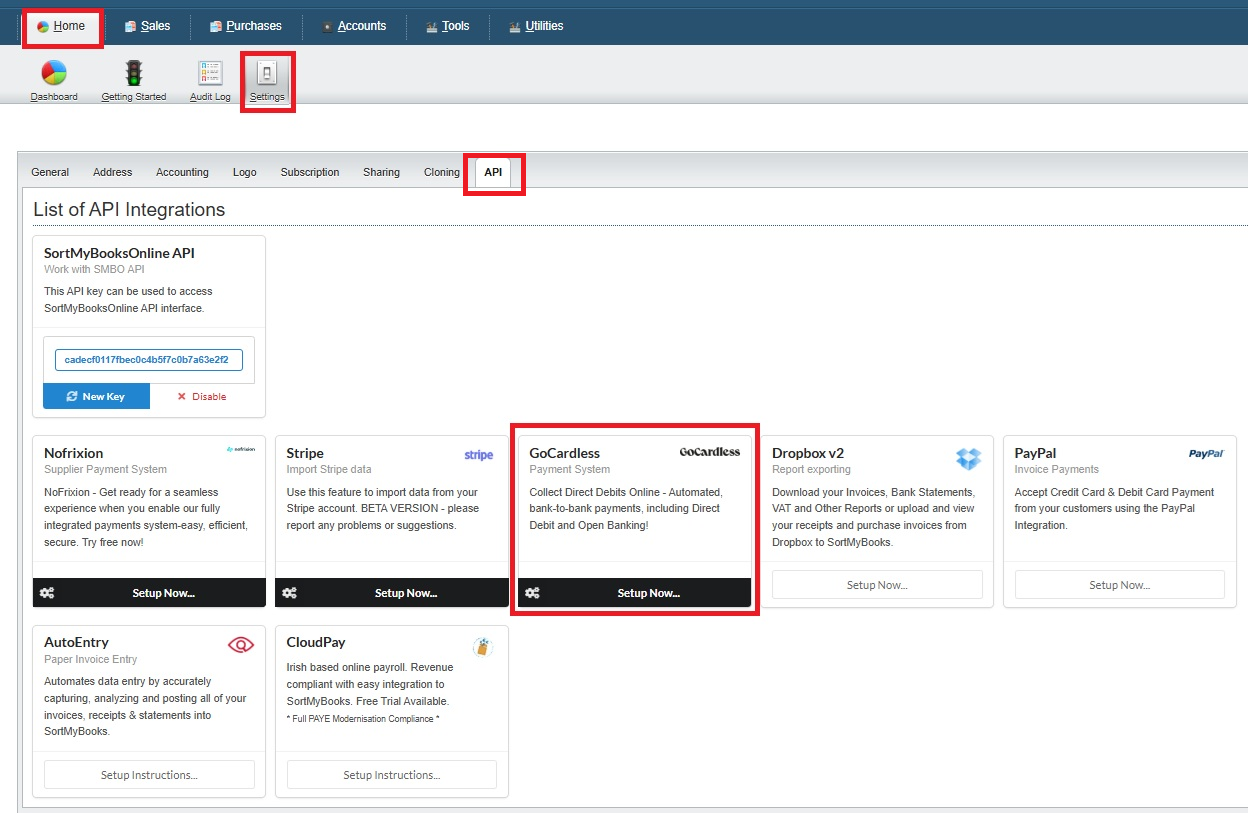Click the 'CloudPay' card title
Viewport: 1248px width, 813px height.
(x=316, y=642)
